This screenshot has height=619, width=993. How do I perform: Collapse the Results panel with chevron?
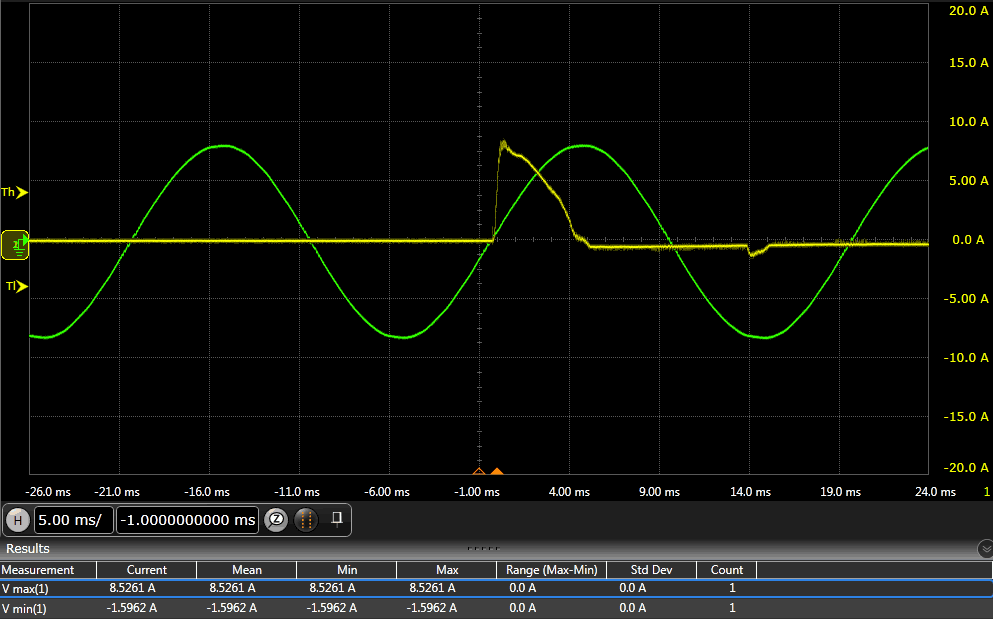point(984,549)
